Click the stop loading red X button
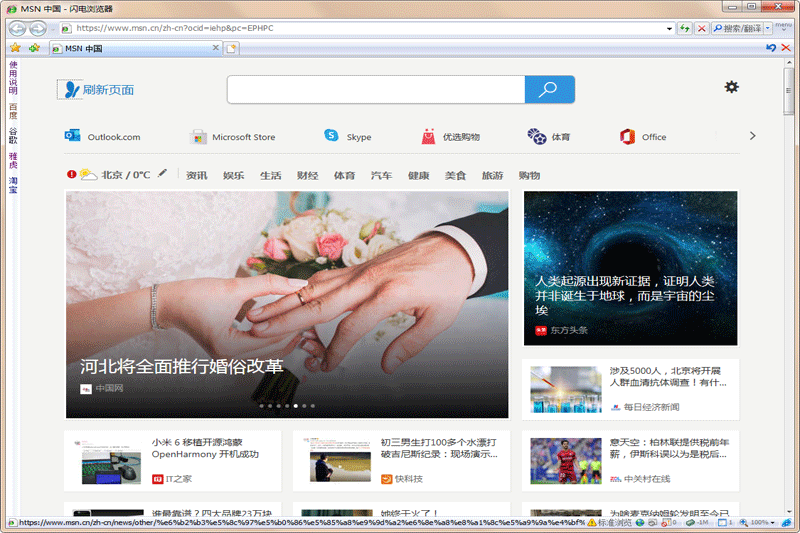Image resolution: width=800 pixels, height=533 pixels. coord(702,28)
